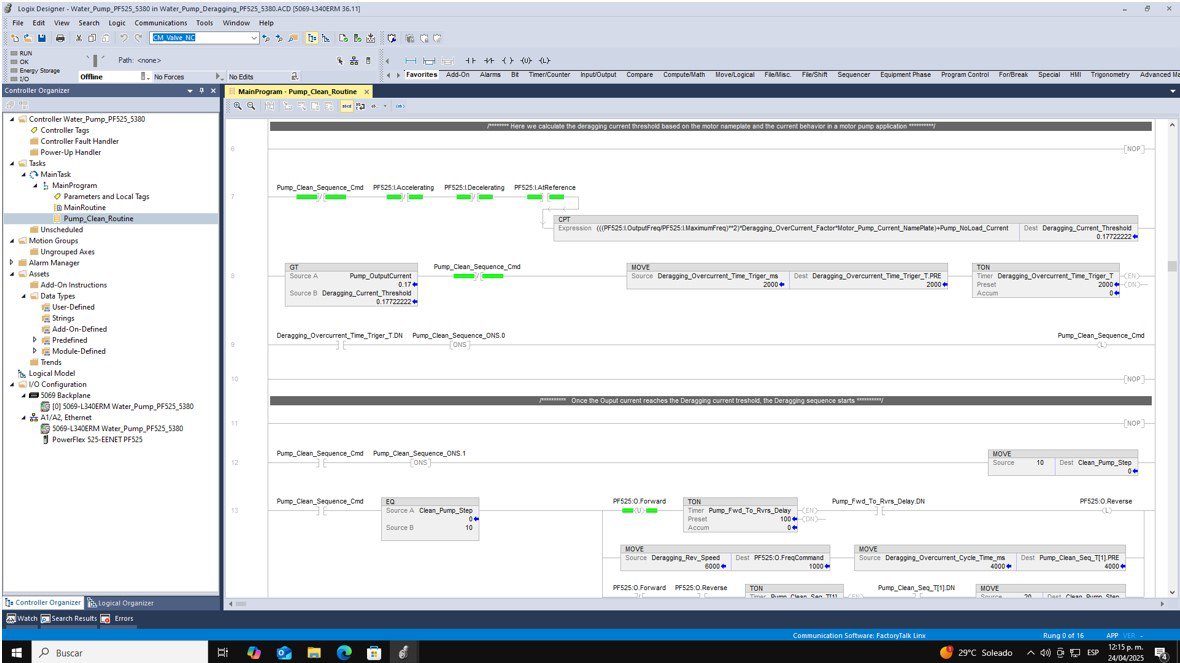Viewport: 1180px width, 663px height.
Task: Close the Pump_Clean_Routine editor tab
Action: tap(366, 92)
